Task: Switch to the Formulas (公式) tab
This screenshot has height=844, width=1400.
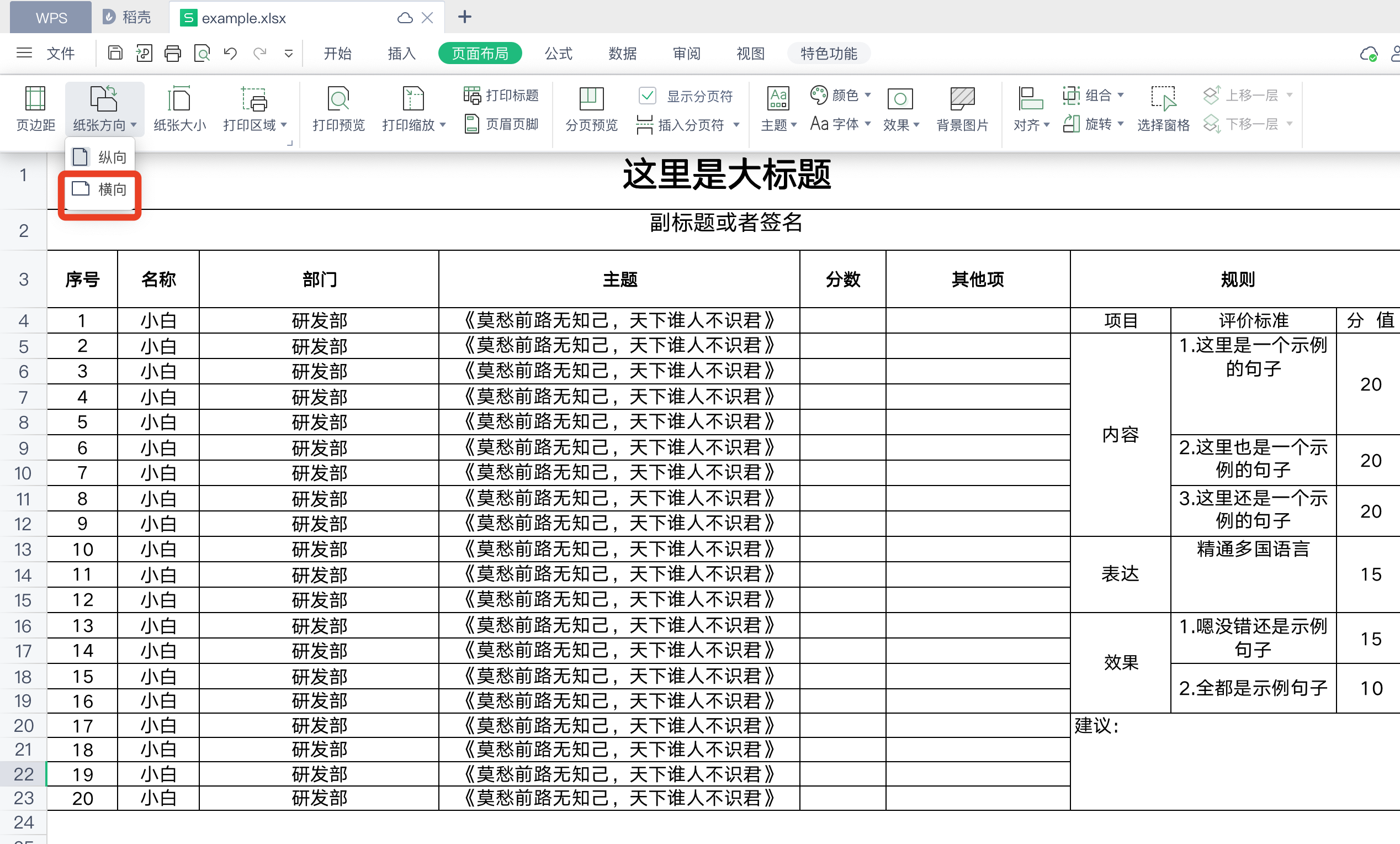Action: [558, 54]
